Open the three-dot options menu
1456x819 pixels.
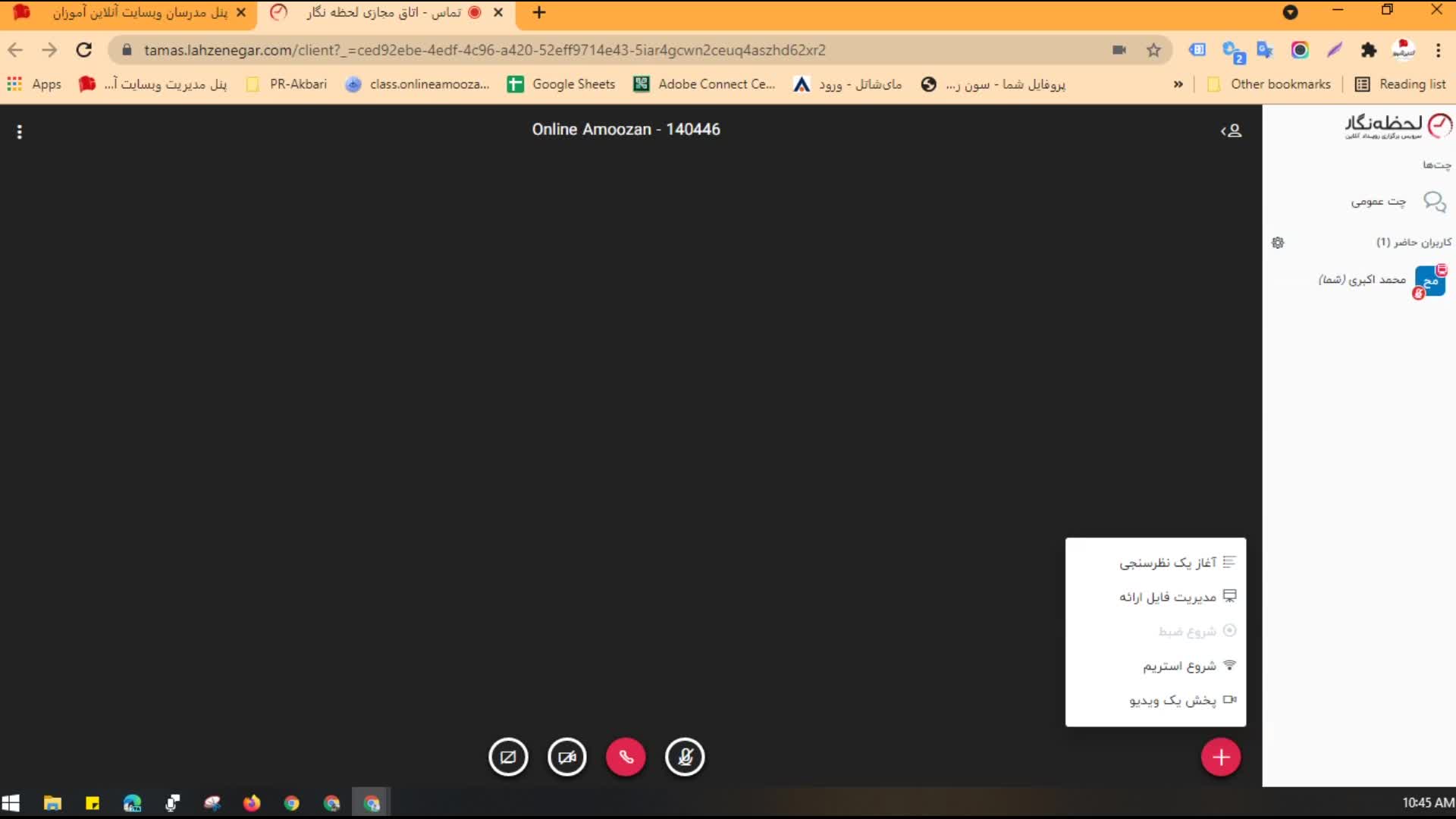[x=20, y=132]
